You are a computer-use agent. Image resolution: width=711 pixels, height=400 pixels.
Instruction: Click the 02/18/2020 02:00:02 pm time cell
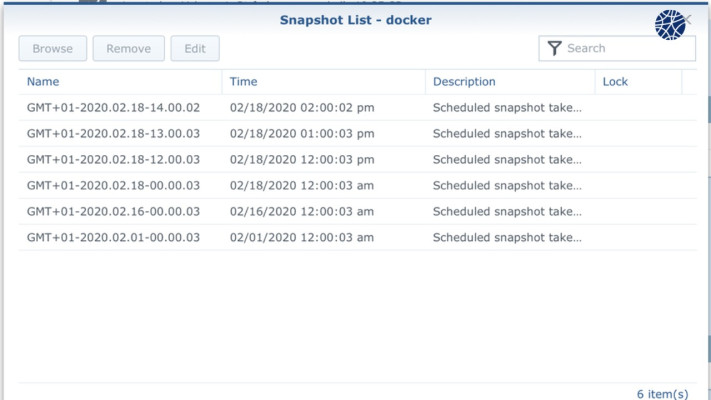[x=302, y=108]
